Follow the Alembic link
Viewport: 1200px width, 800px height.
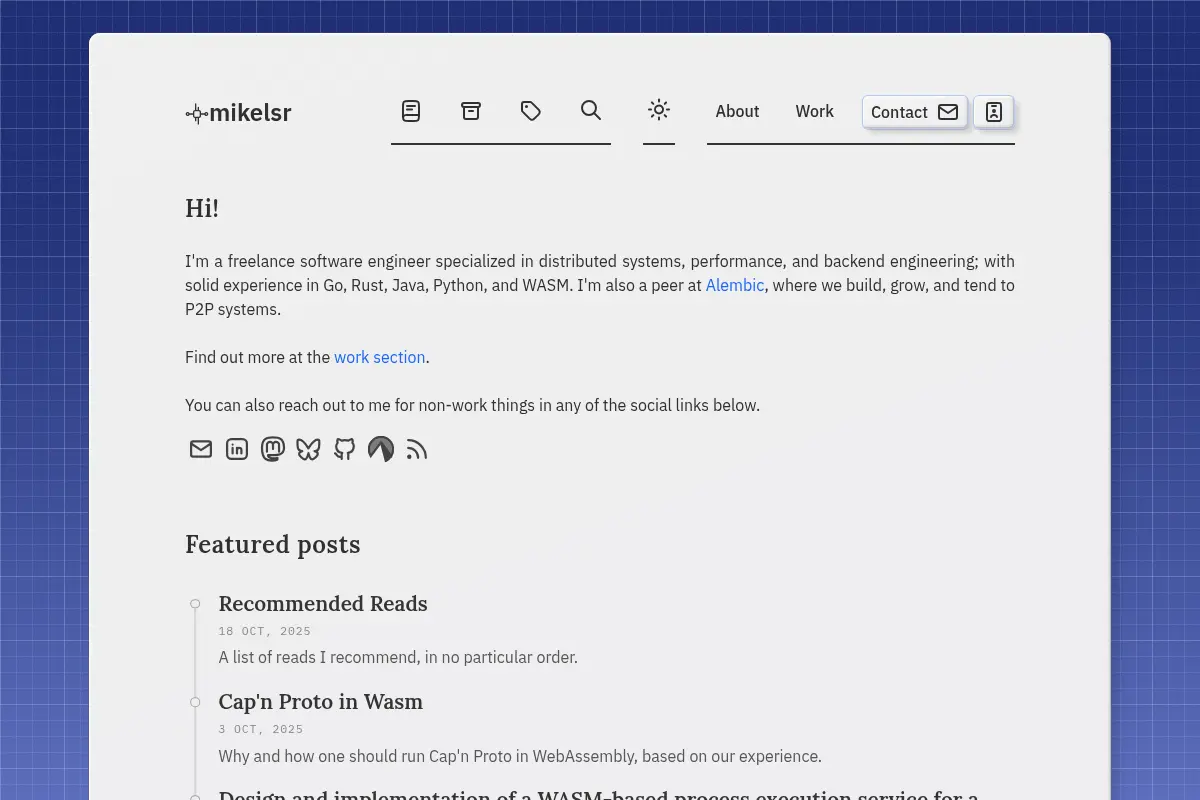click(735, 285)
